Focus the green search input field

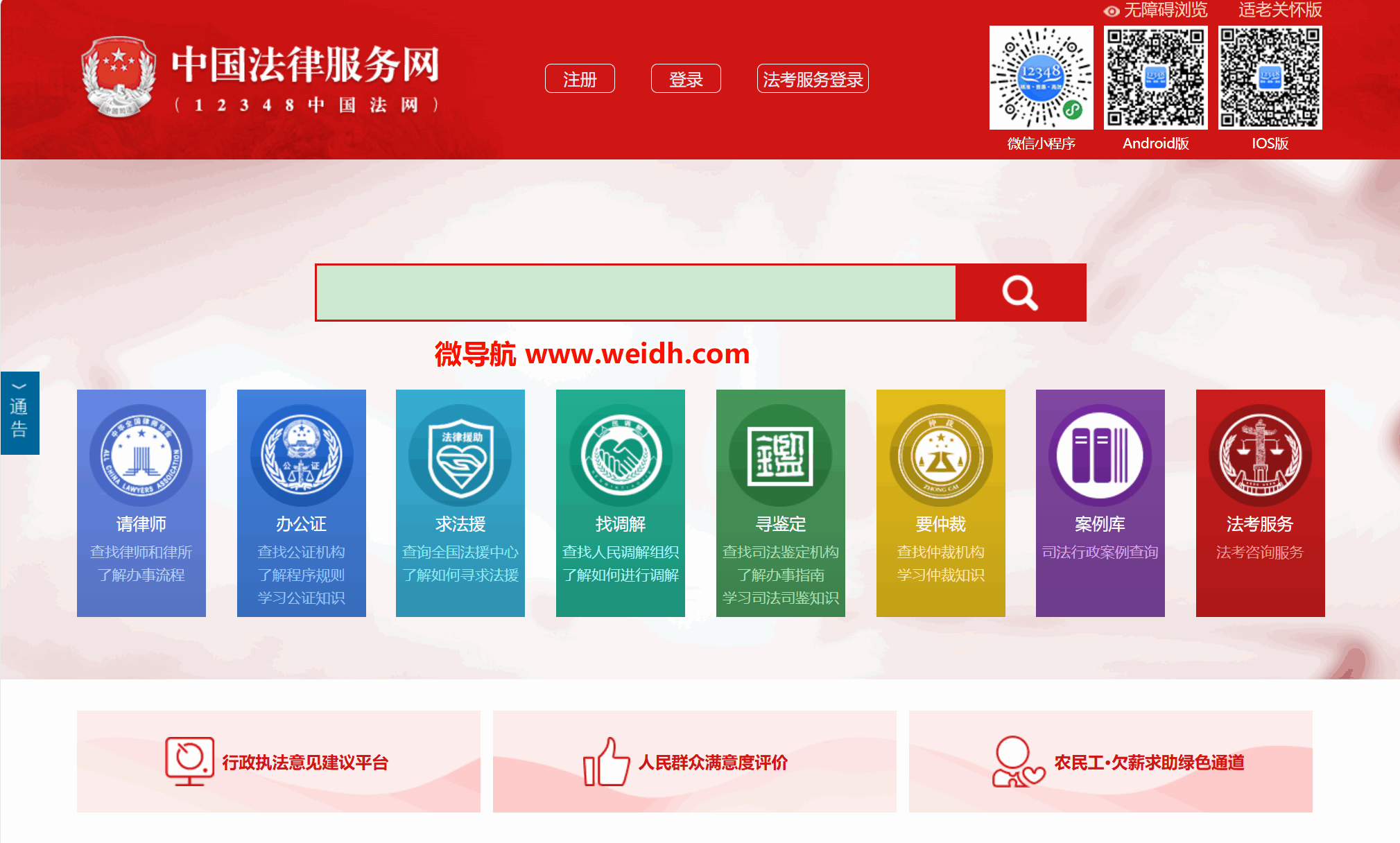[x=636, y=293]
